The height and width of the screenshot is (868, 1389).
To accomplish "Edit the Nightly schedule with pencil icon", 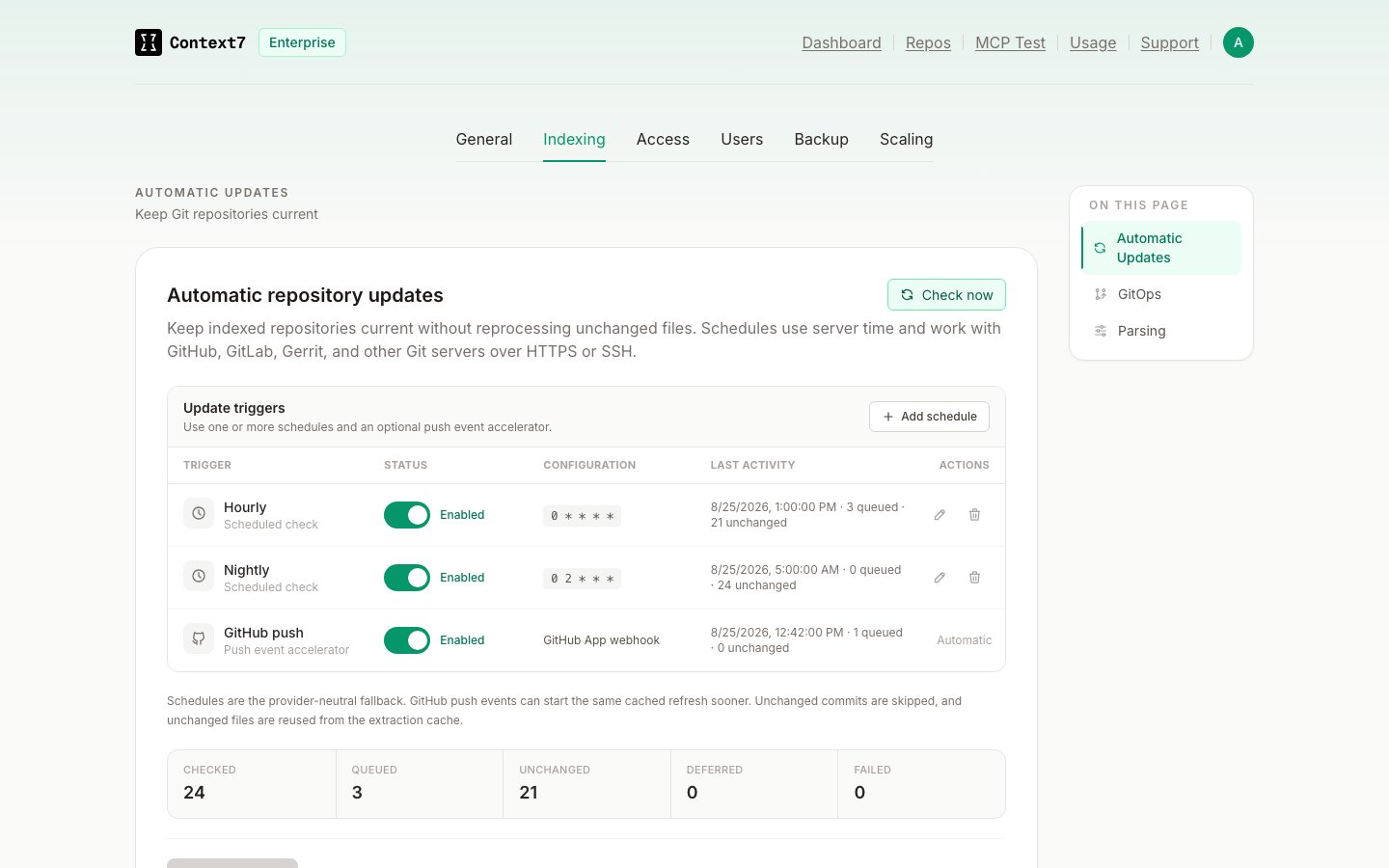I will pyautogui.click(x=940, y=578).
